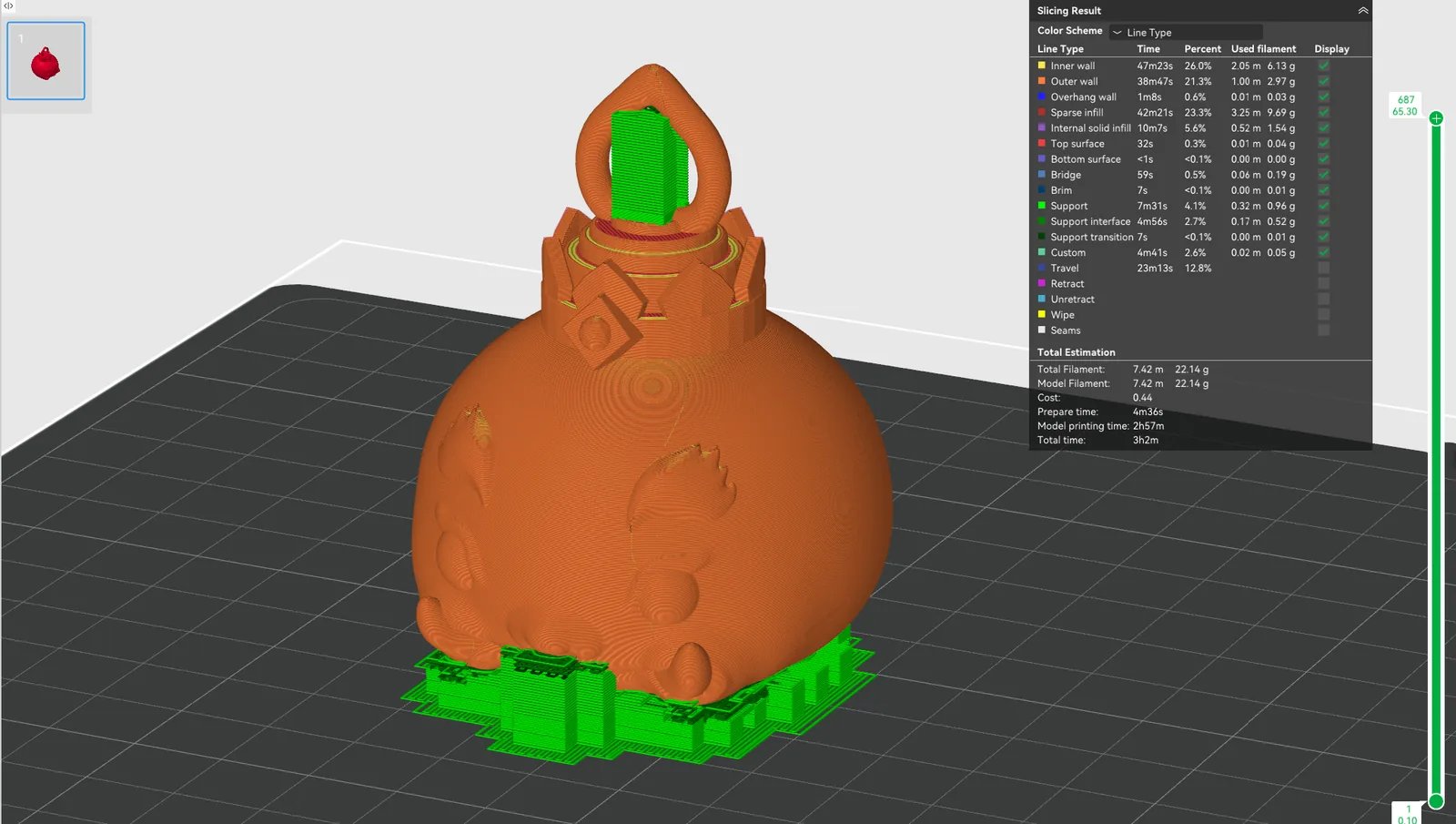Show Wipe moves checkbox
This screenshot has height=824, width=1456.
(1324, 314)
